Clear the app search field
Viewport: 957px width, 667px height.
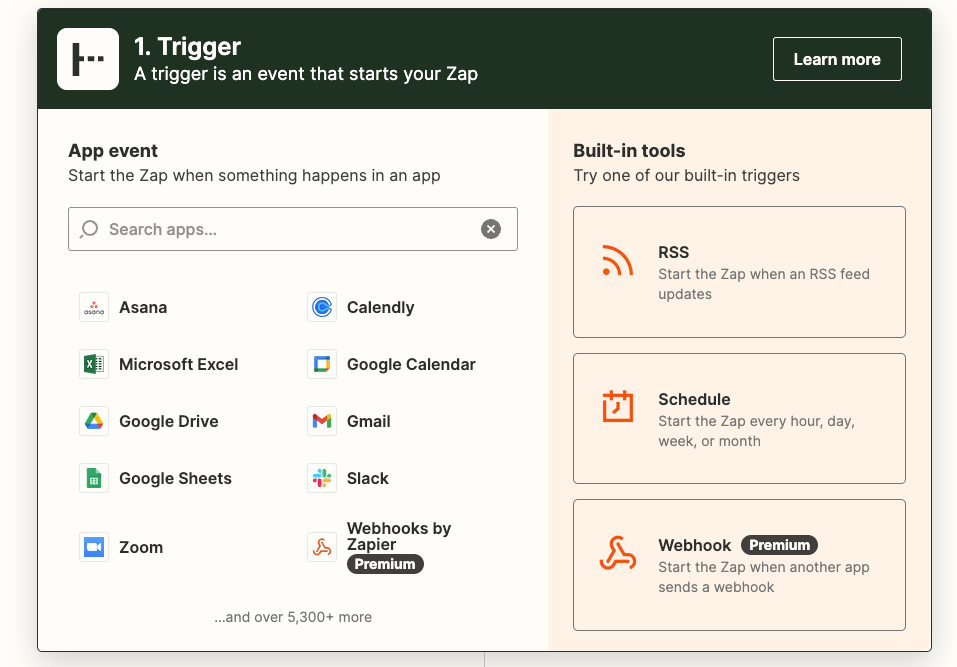tap(491, 229)
